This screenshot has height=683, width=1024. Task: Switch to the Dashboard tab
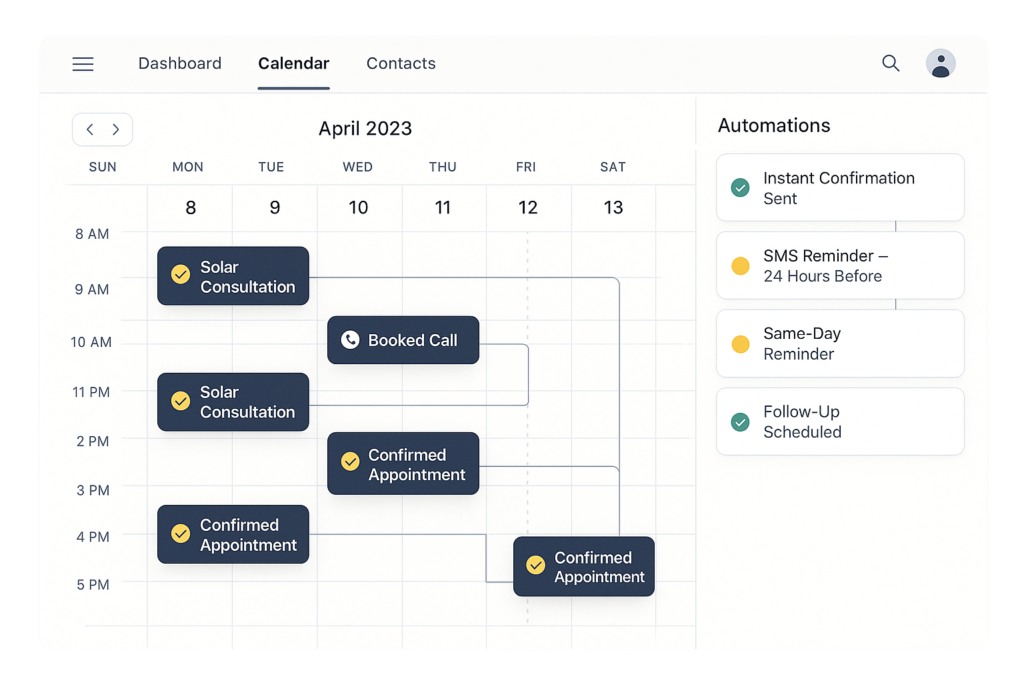tap(180, 64)
